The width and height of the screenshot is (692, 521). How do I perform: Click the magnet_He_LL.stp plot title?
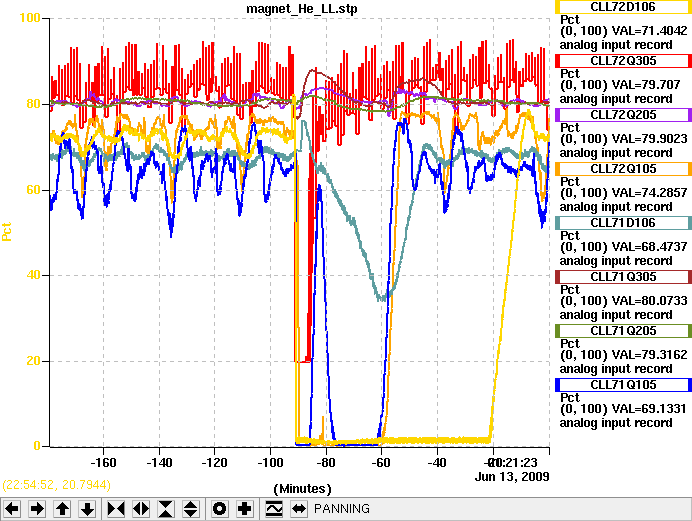coord(302,9)
